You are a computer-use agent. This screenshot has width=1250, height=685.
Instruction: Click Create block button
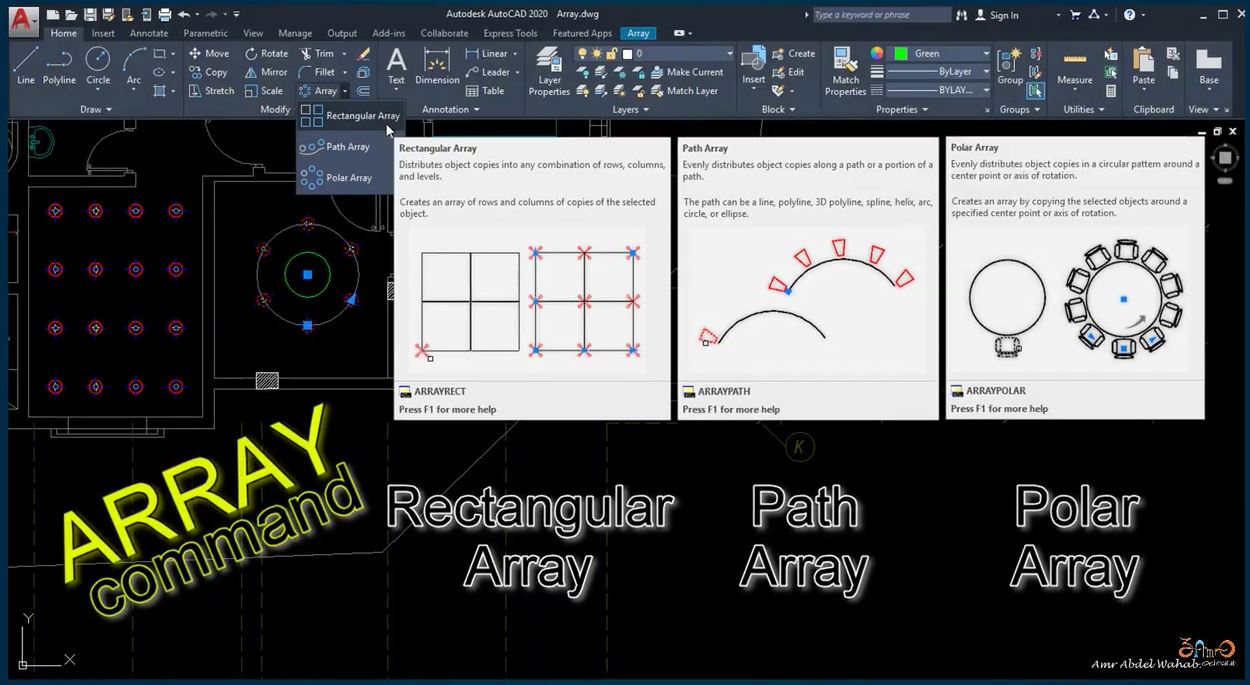click(x=794, y=53)
